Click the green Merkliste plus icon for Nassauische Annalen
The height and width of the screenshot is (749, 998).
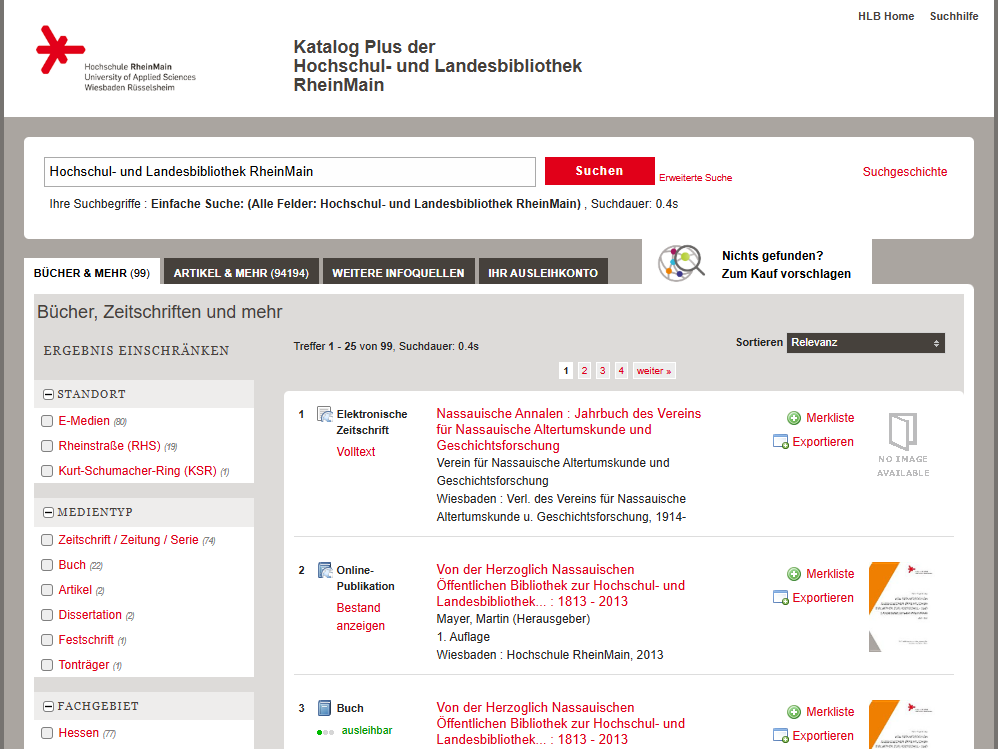pos(794,418)
